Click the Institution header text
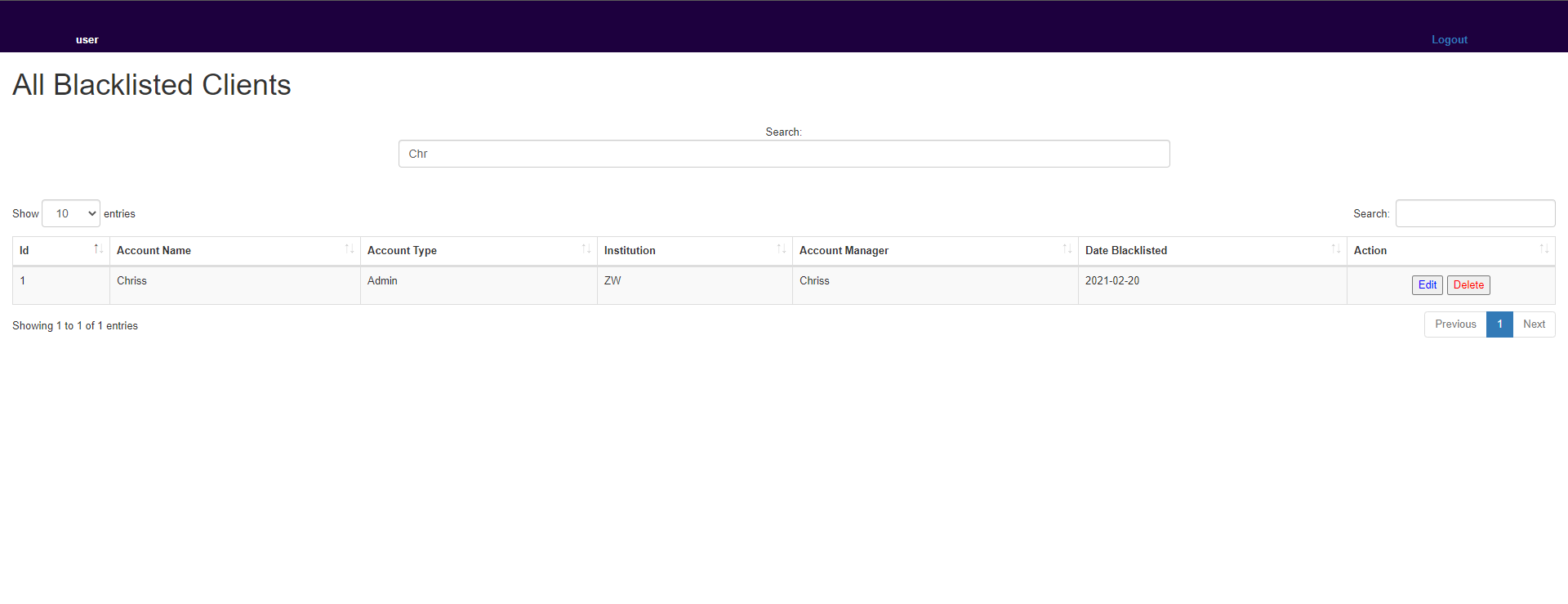The height and width of the screenshot is (604, 1568). point(630,251)
